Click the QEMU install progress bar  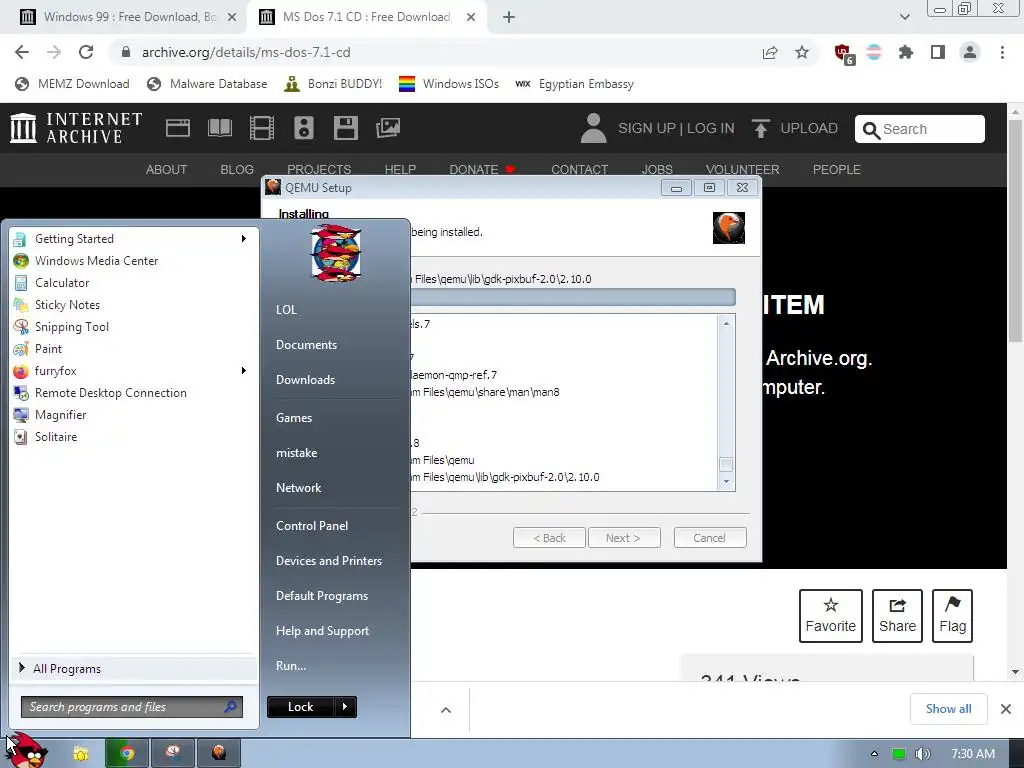pos(573,298)
